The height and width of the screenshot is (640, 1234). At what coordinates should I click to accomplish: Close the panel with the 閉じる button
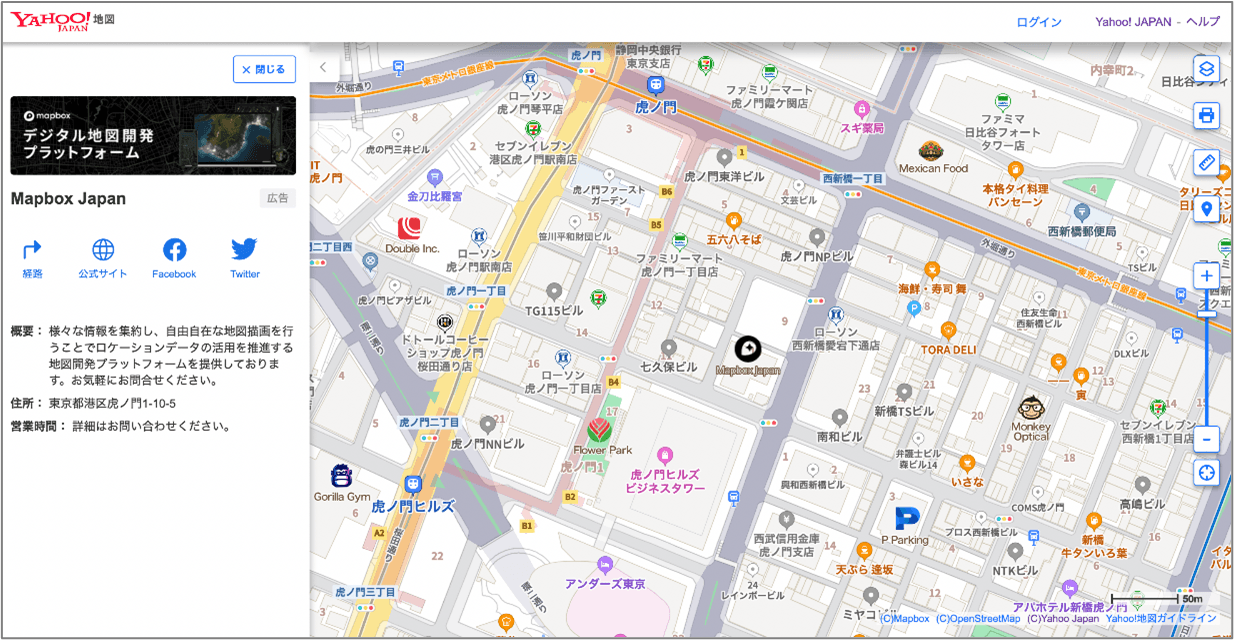tap(264, 69)
